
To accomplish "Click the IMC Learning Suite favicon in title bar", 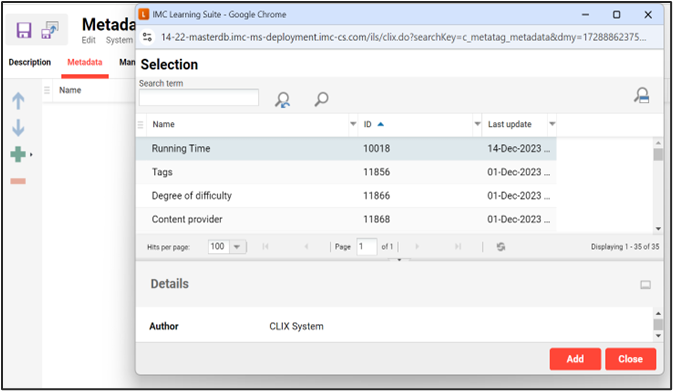I will [x=144, y=14].
